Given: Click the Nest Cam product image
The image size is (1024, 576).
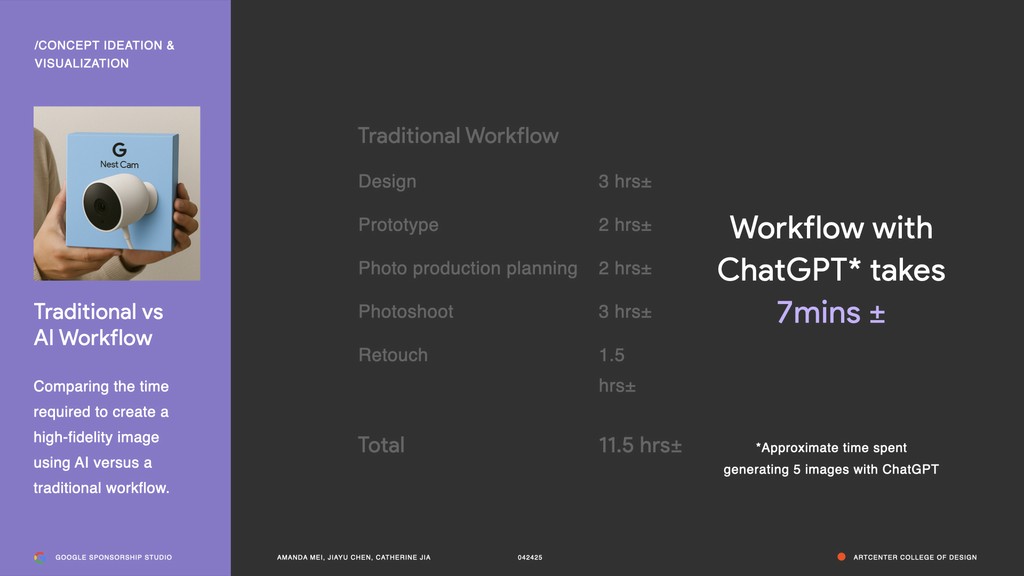Looking at the screenshot, I should coord(117,193).
